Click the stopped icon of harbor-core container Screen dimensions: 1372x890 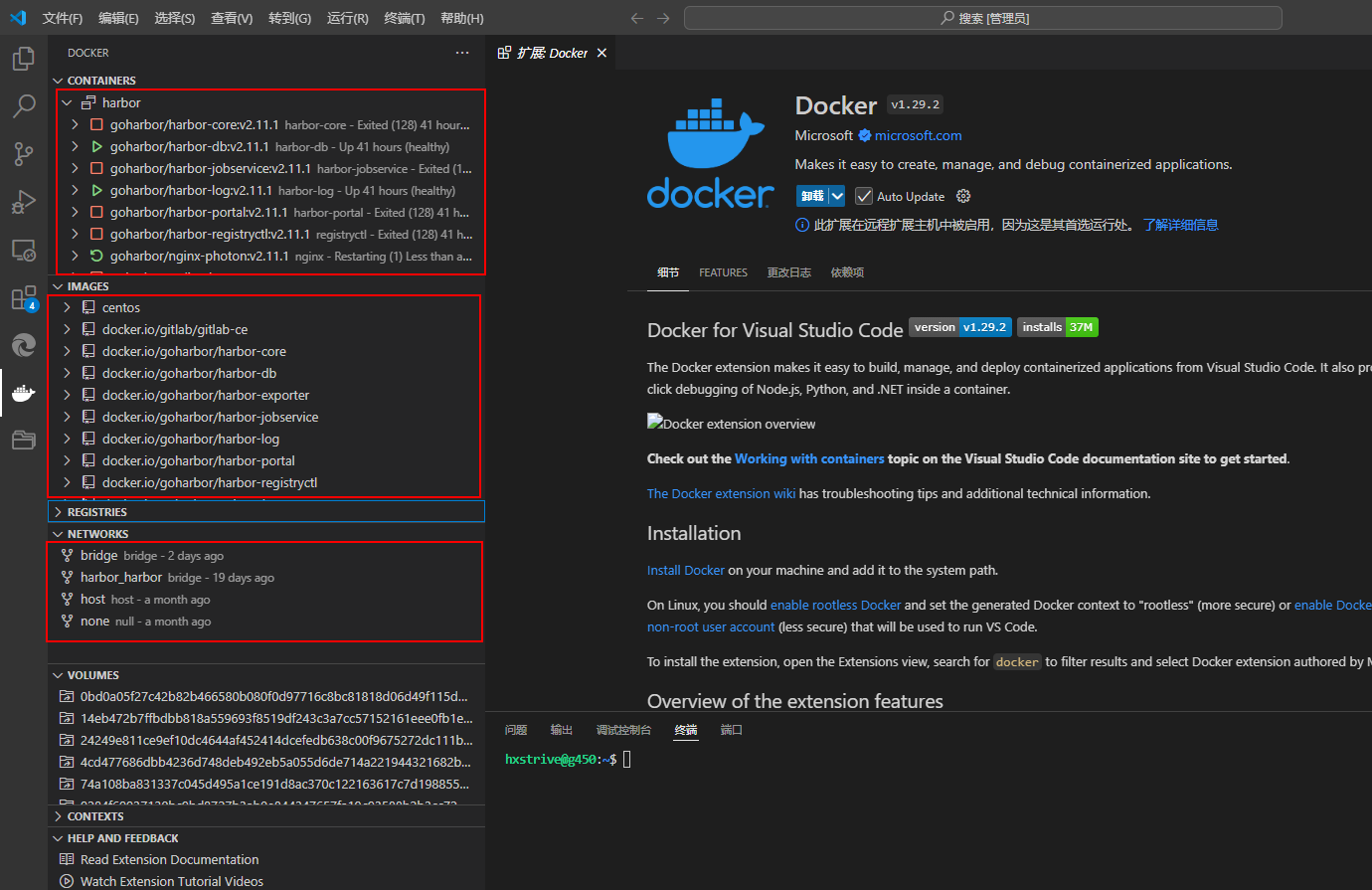pos(96,124)
